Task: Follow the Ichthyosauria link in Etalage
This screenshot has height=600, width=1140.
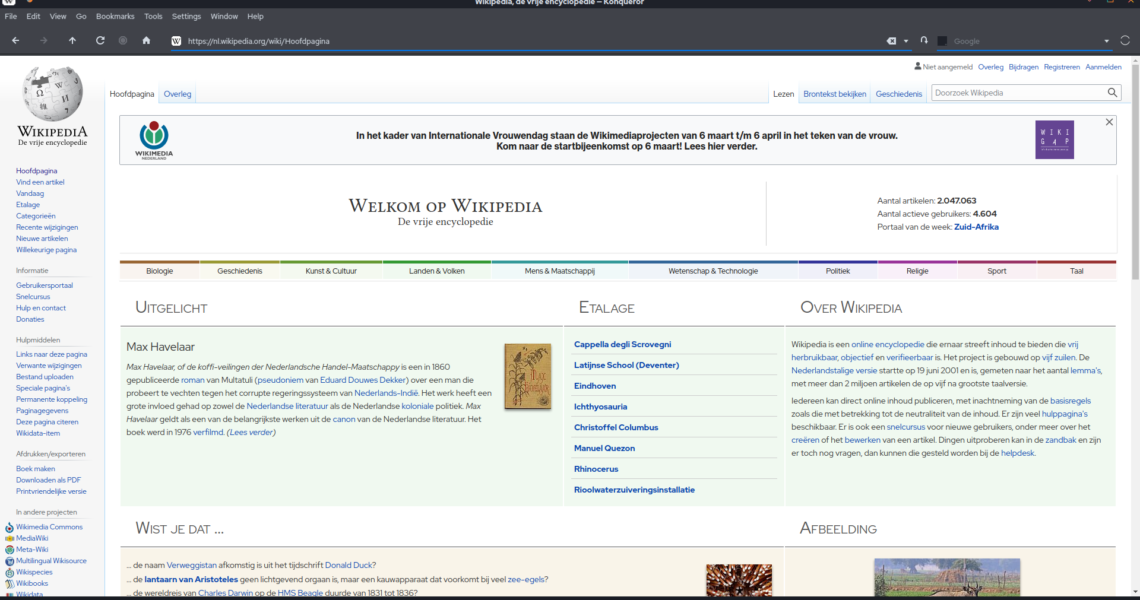Action: pos(601,406)
